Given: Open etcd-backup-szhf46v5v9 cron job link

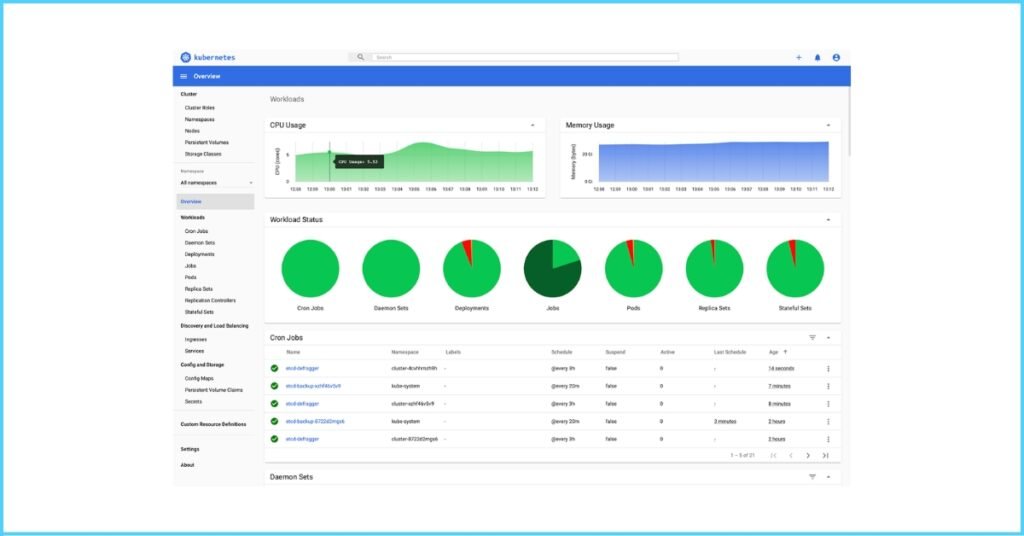Looking at the screenshot, I should 313,386.
